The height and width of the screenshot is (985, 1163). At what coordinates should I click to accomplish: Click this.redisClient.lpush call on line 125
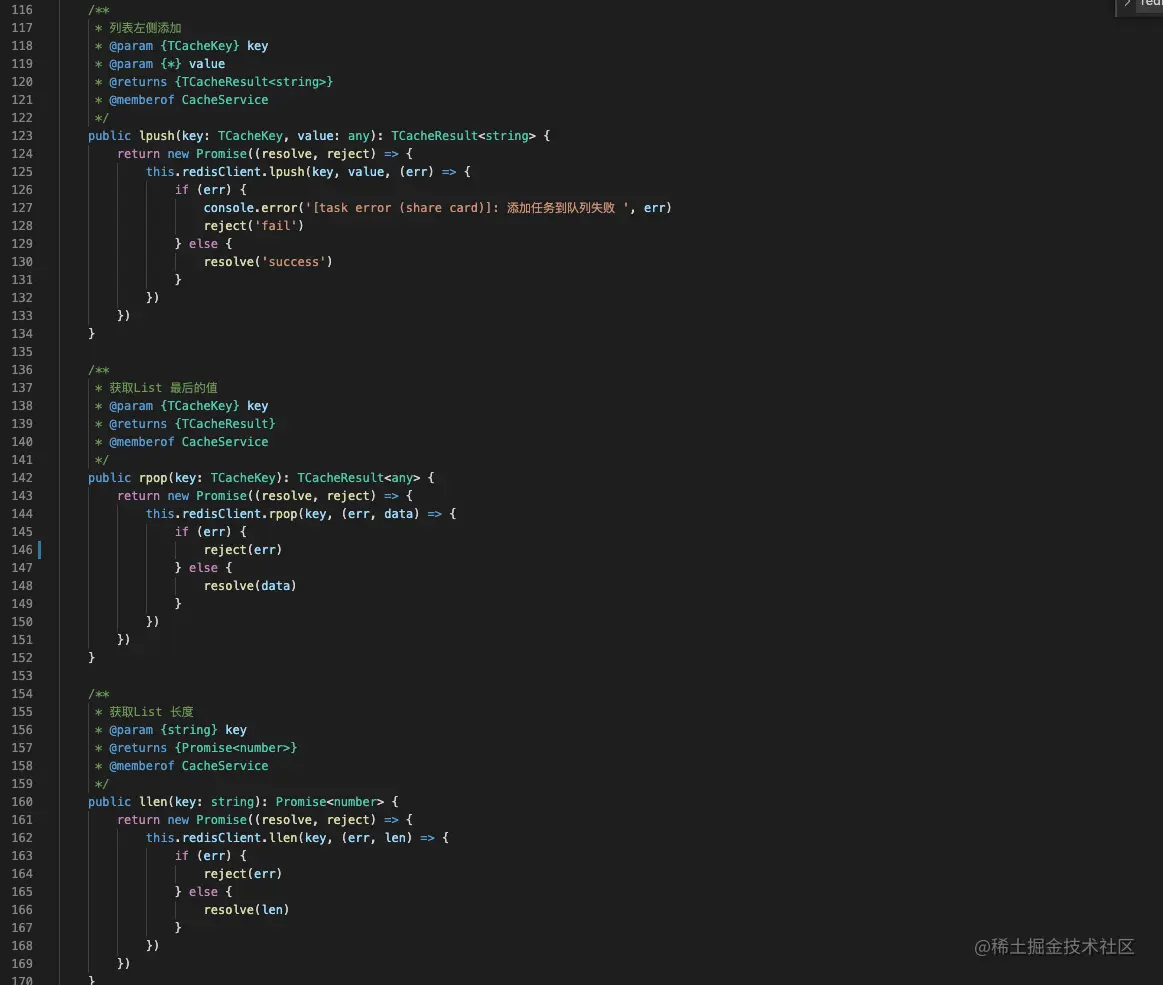pos(225,172)
